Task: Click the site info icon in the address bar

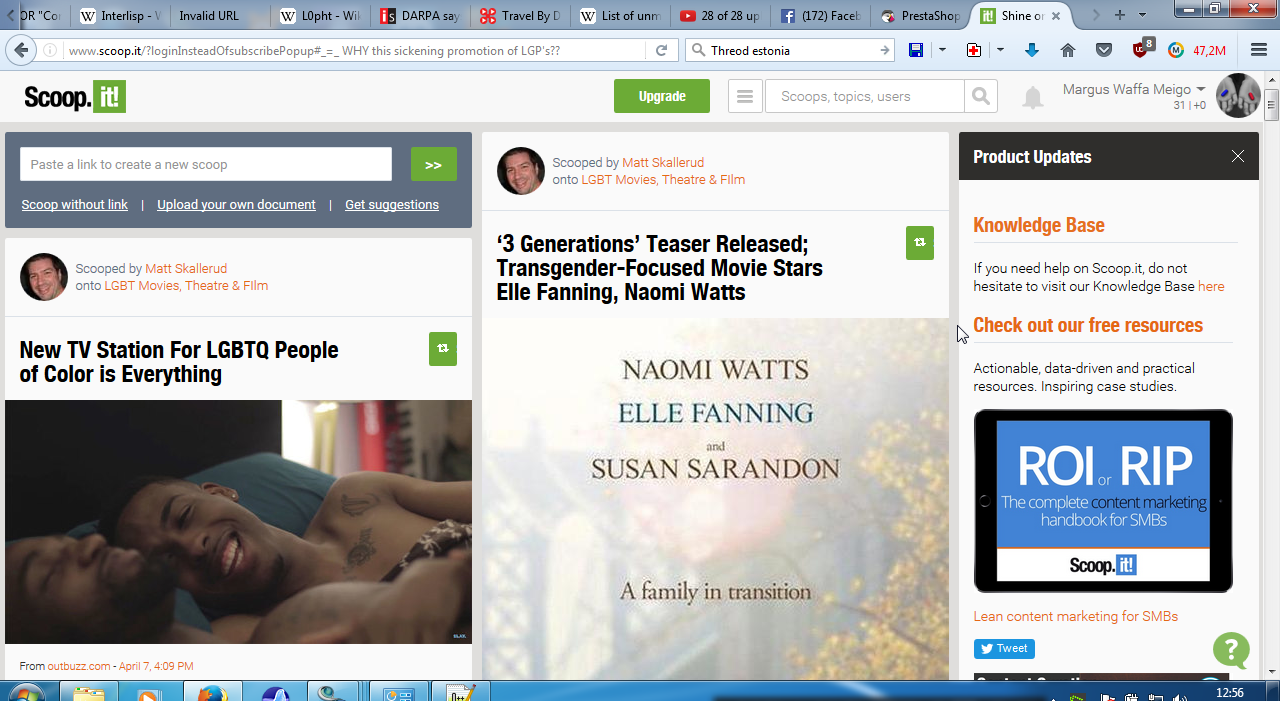Action: (x=50, y=50)
